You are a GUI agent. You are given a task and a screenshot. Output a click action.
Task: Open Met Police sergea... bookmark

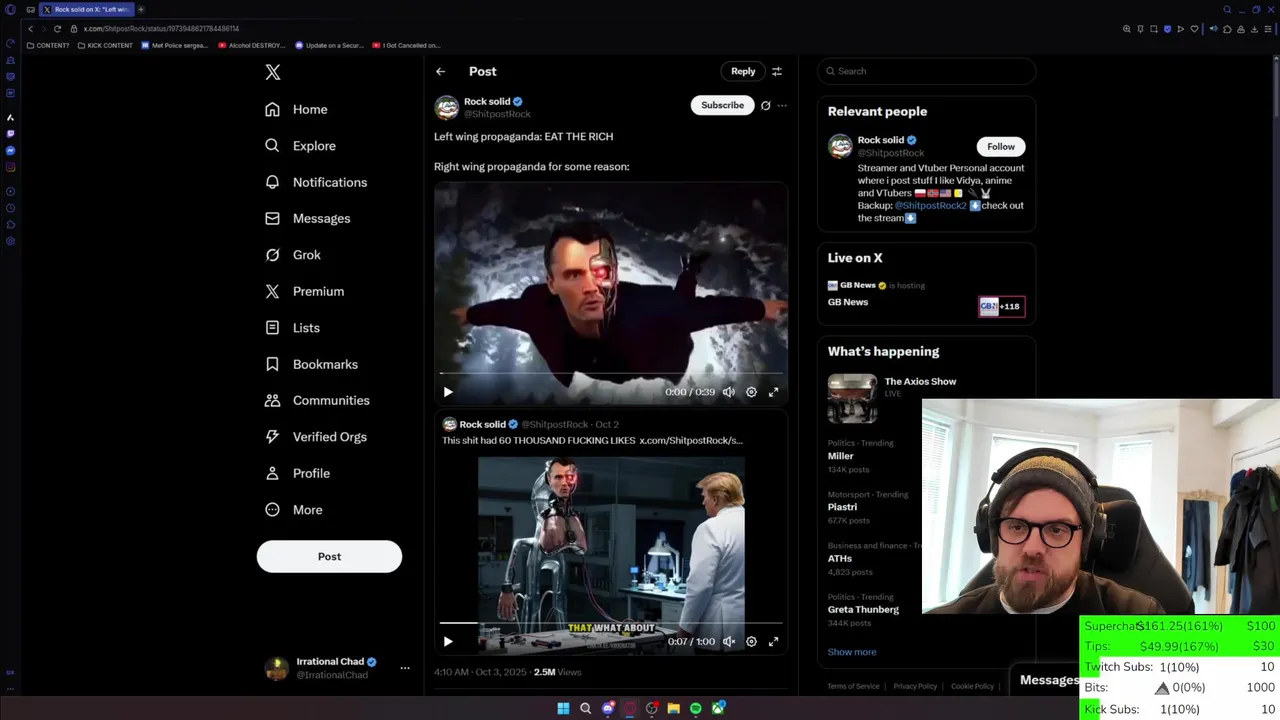pyautogui.click(x=174, y=45)
